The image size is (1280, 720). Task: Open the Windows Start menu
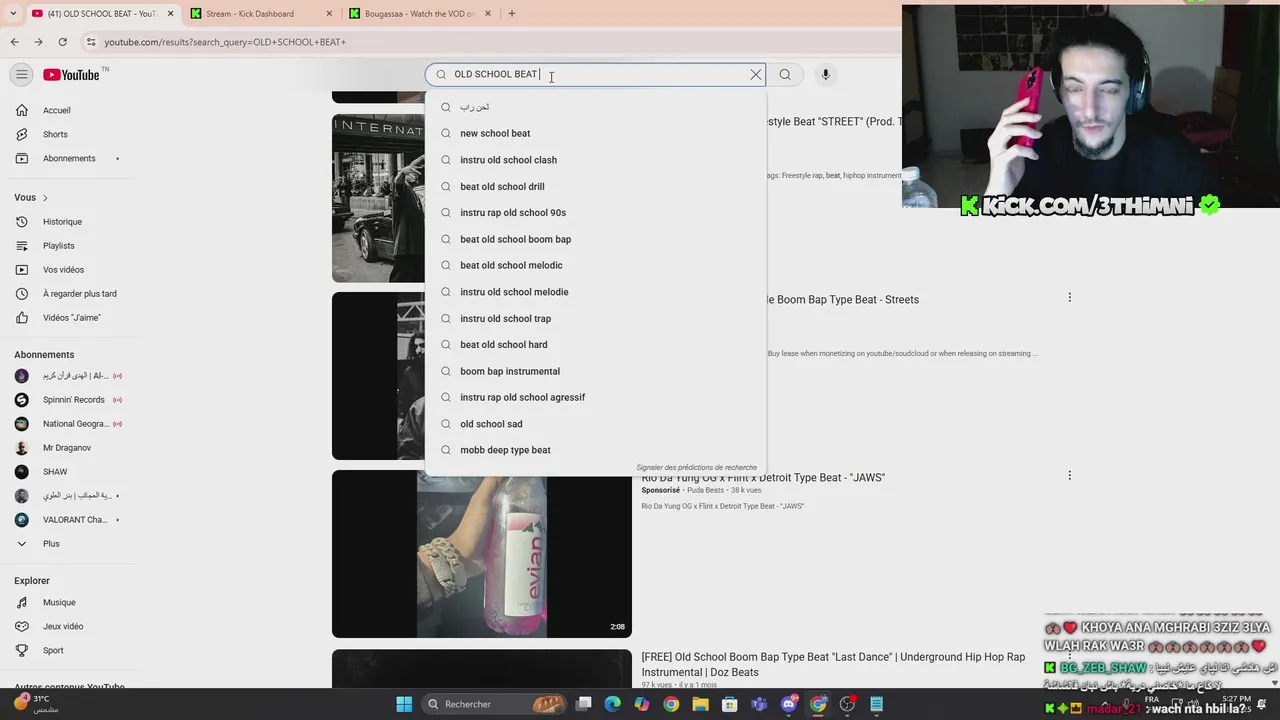tap(404, 704)
